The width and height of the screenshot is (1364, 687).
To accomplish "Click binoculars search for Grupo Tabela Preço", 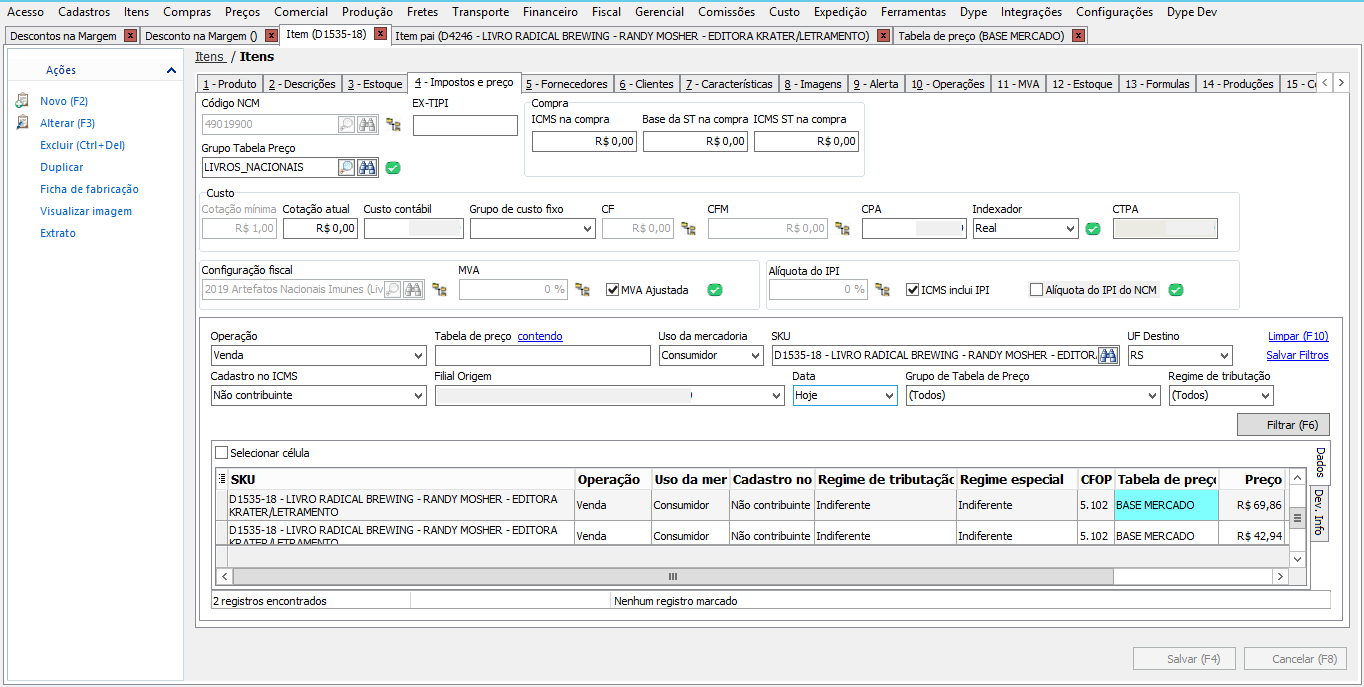I will tap(367, 167).
